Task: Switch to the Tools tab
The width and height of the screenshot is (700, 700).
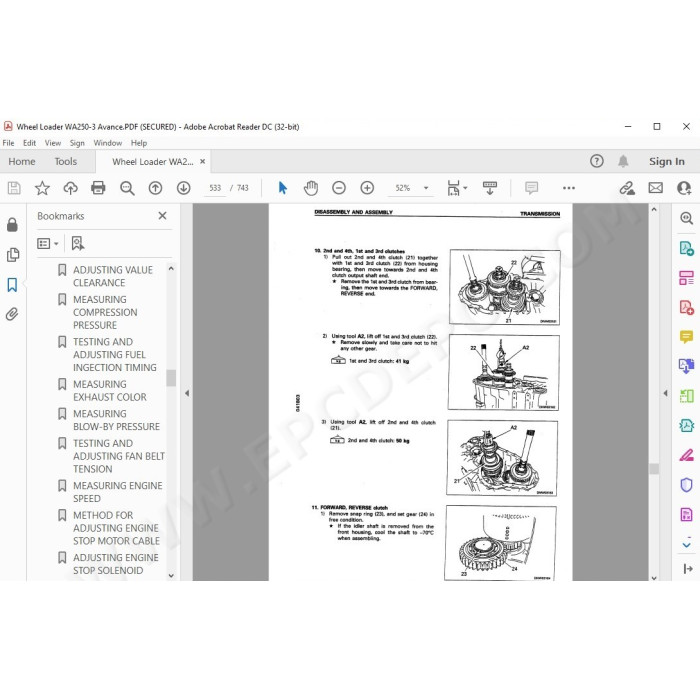Action: pos(66,162)
